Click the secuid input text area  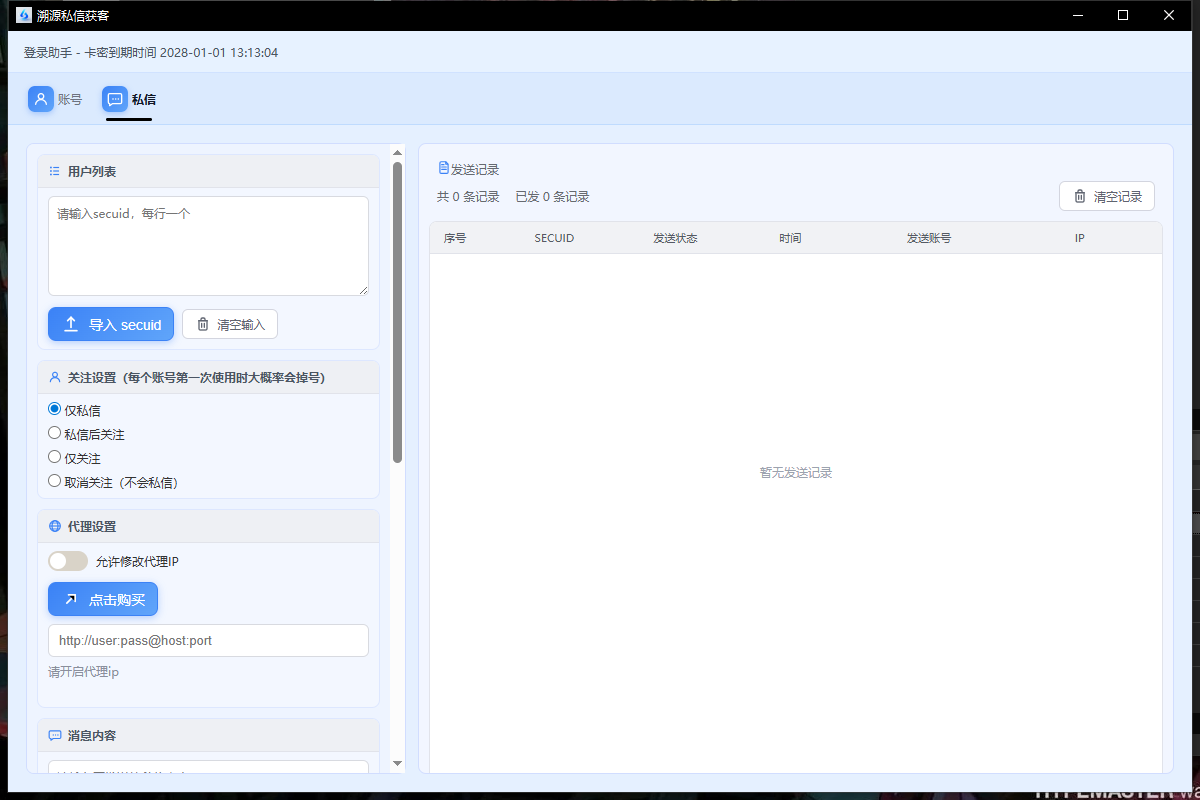tap(208, 246)
